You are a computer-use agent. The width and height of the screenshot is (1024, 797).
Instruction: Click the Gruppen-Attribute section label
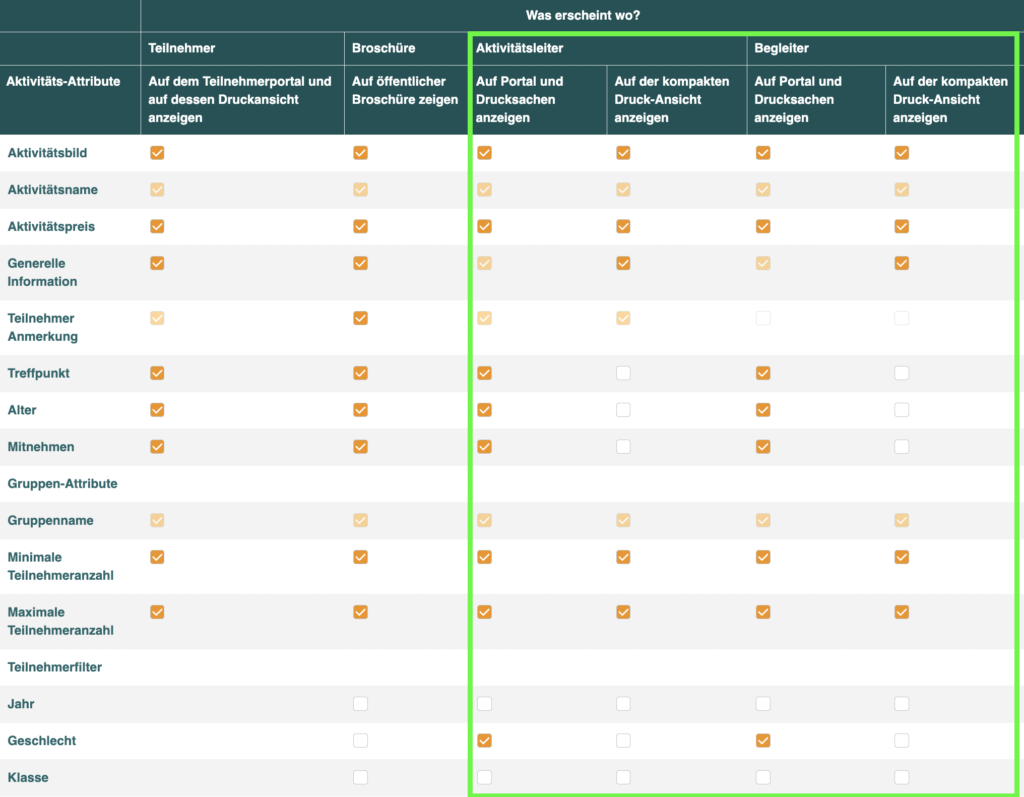63,484
